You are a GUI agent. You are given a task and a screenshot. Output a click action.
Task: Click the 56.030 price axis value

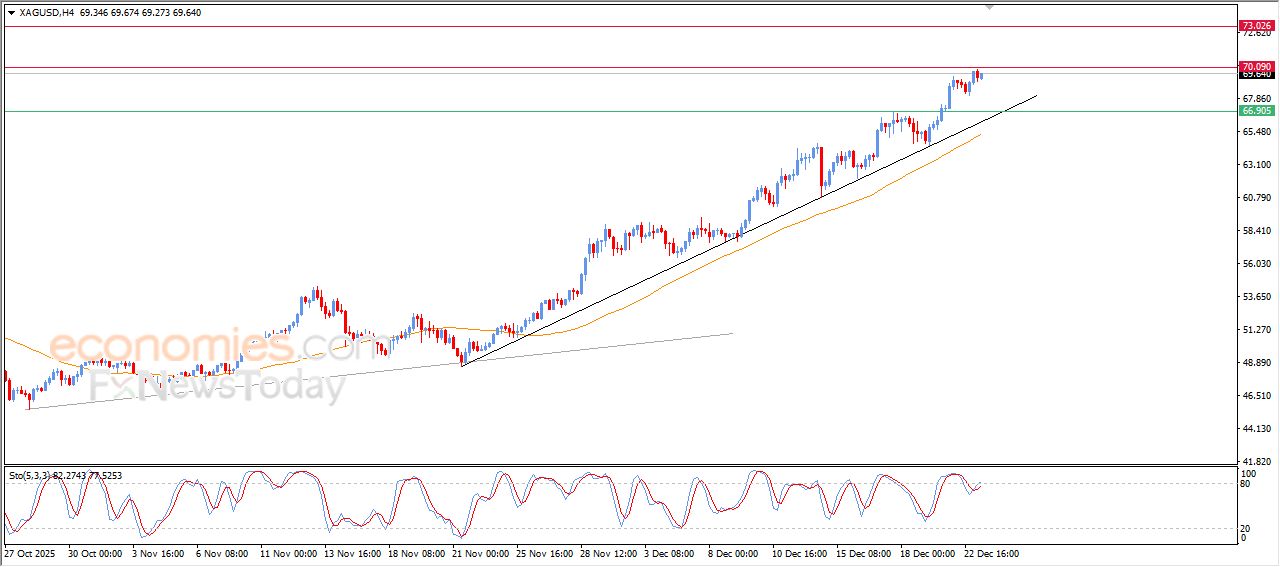[1255, 264]
